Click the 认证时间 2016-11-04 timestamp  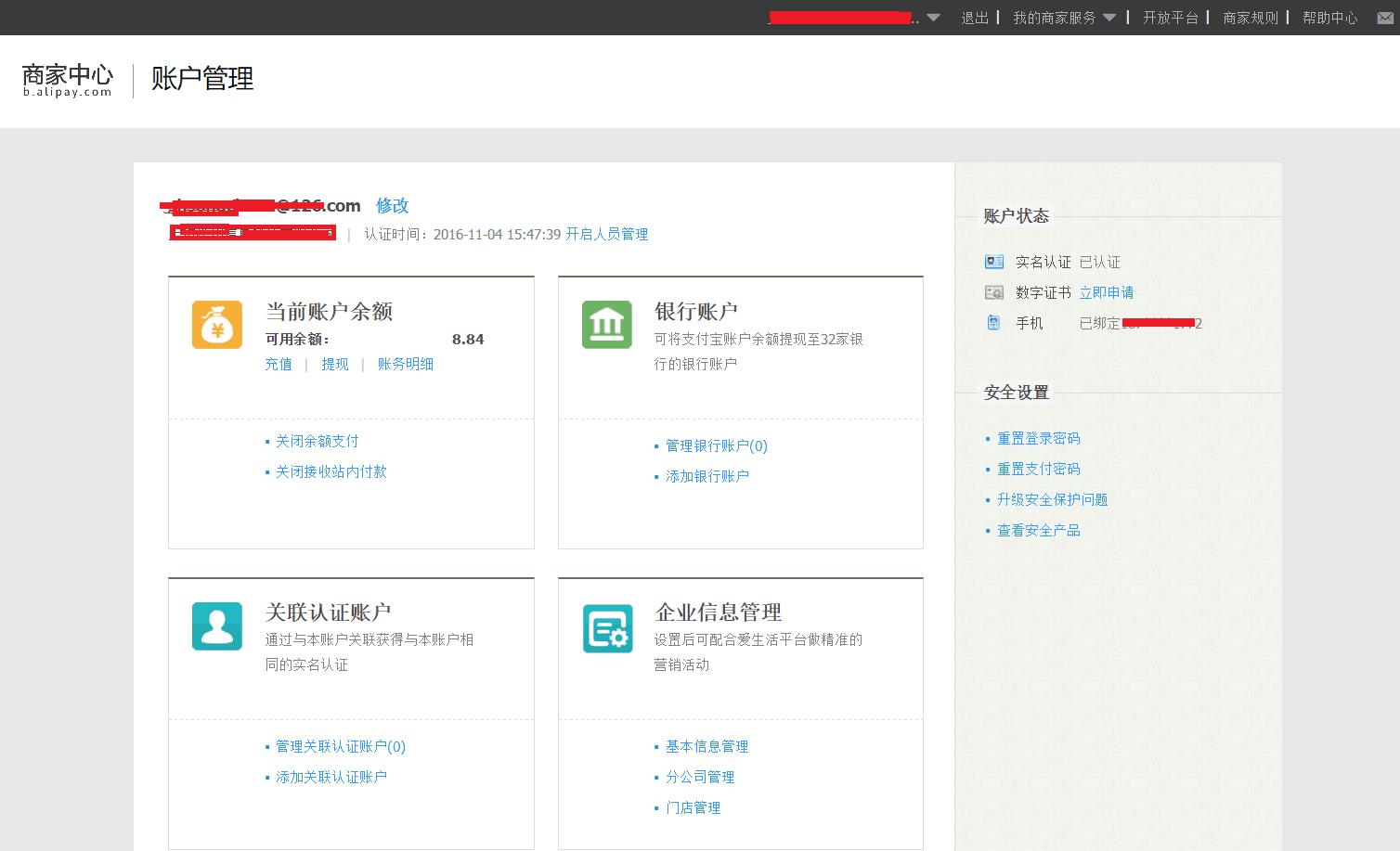(462, 234)
